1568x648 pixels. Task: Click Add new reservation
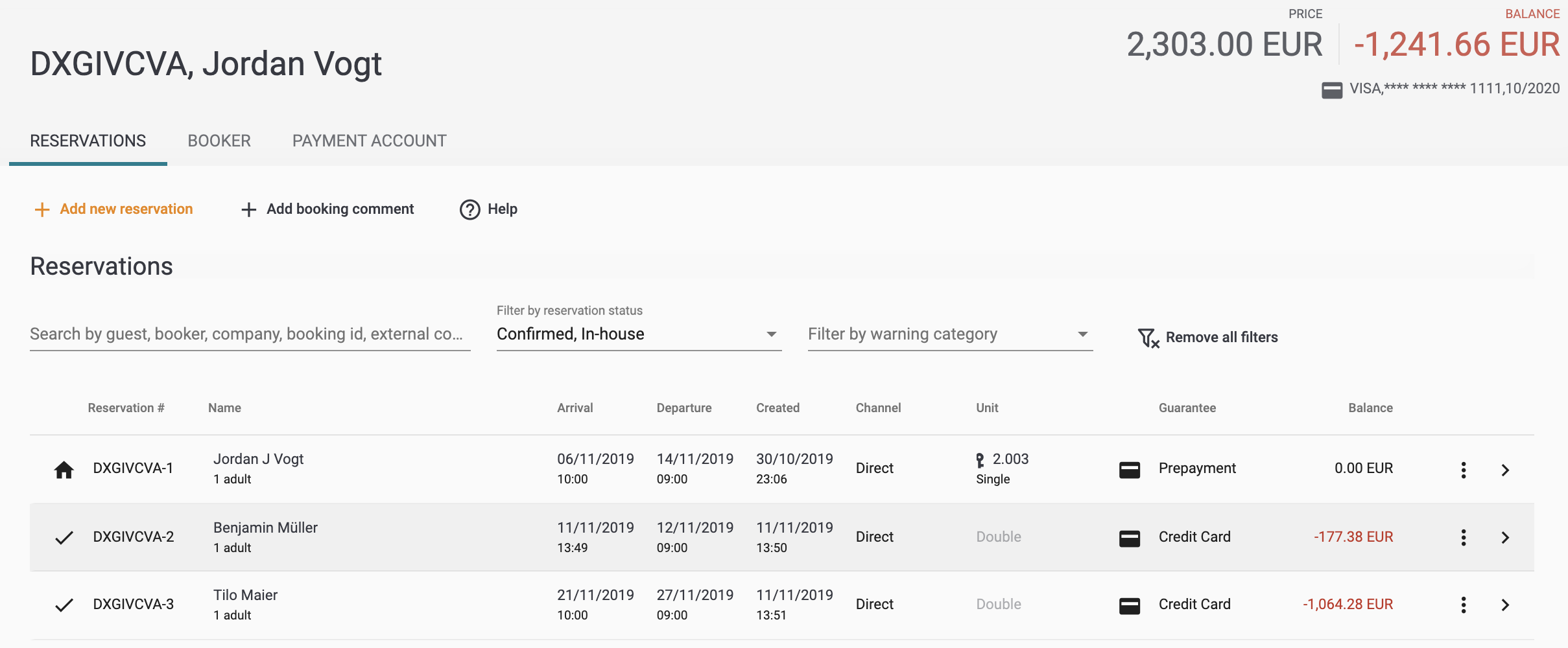114,209
